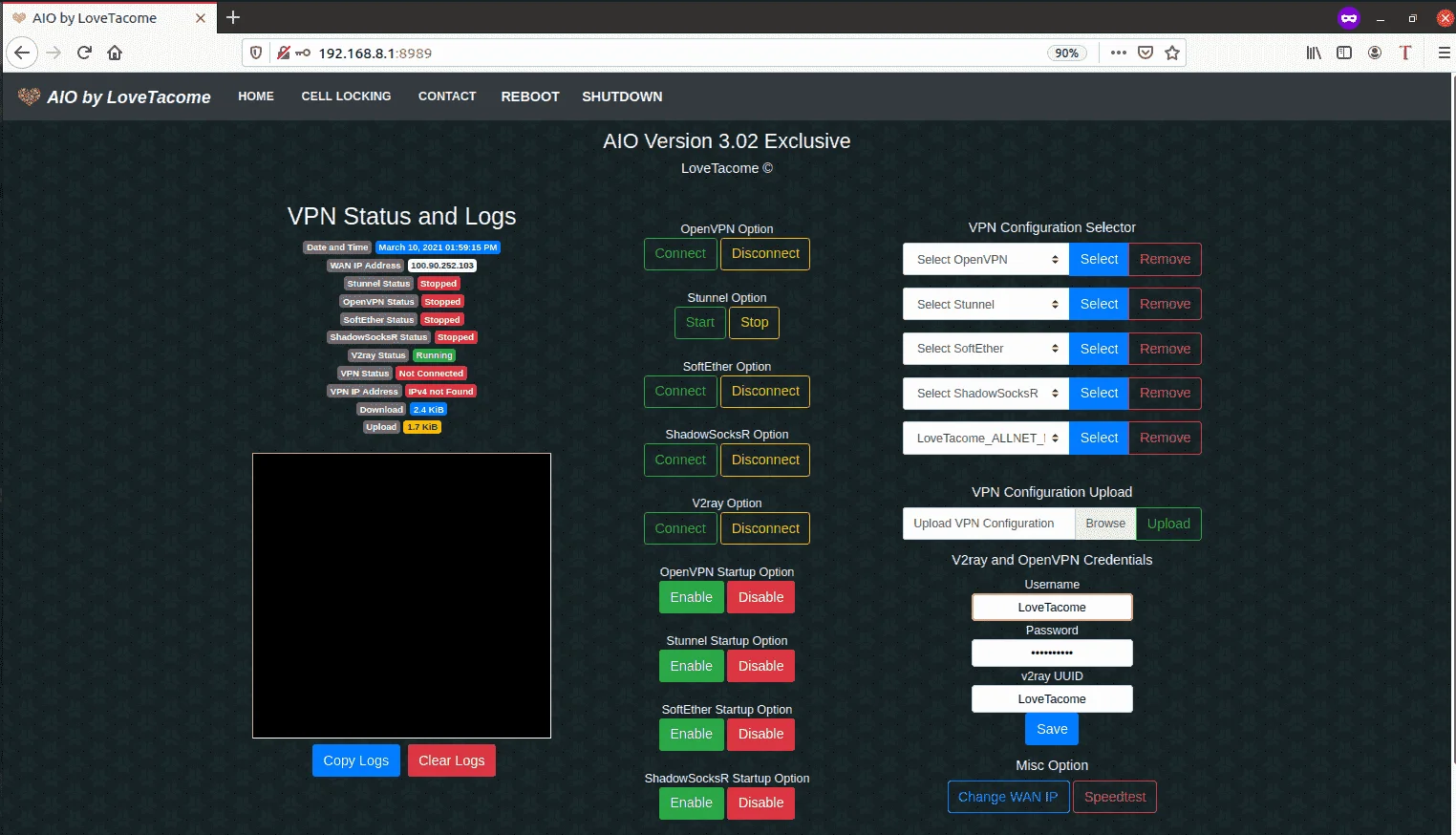Connect OpenVPN
Viewport: 1456px width, 835px height.
[x=680, y=253]
